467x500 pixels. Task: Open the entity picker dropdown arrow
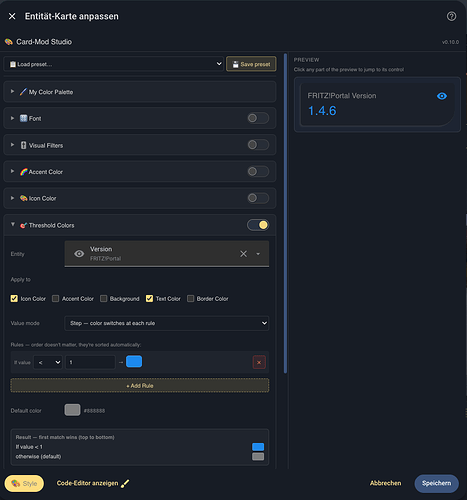[x=258, y=254]
